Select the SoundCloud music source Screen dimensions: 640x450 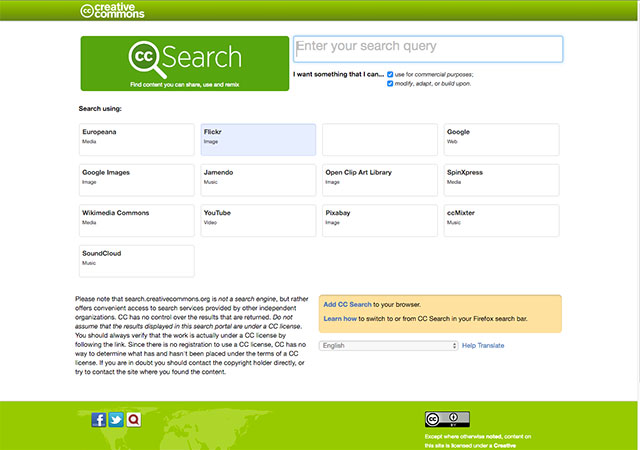coord(137,261)
